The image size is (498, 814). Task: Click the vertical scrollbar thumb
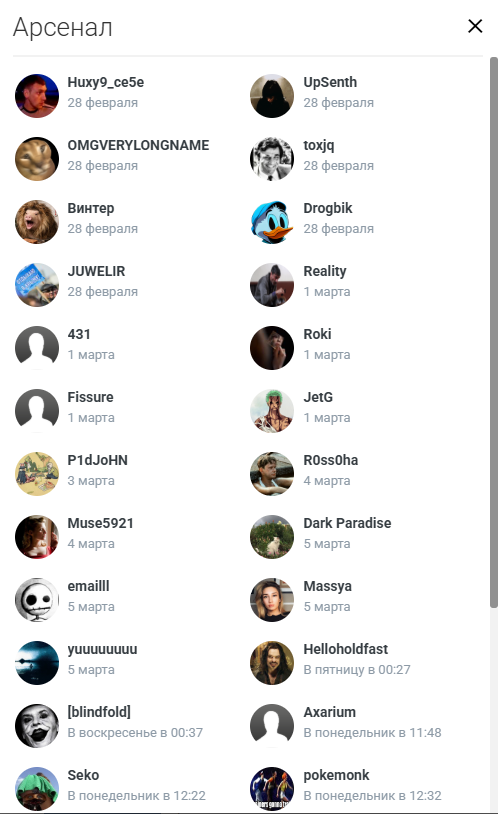[493, 332]
